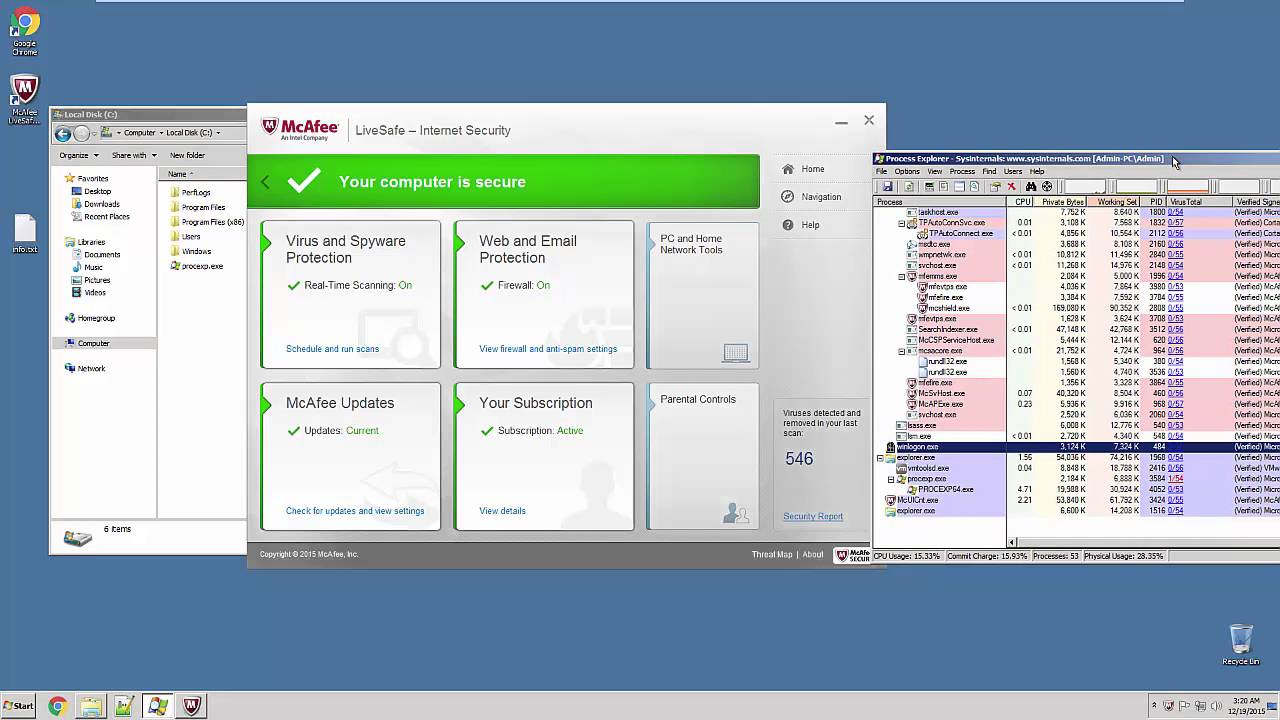The image size is (1280, 720).
Task: Click the McAfee back arrow on green banner
Action: pyautogui.click(x=265, y=182)
